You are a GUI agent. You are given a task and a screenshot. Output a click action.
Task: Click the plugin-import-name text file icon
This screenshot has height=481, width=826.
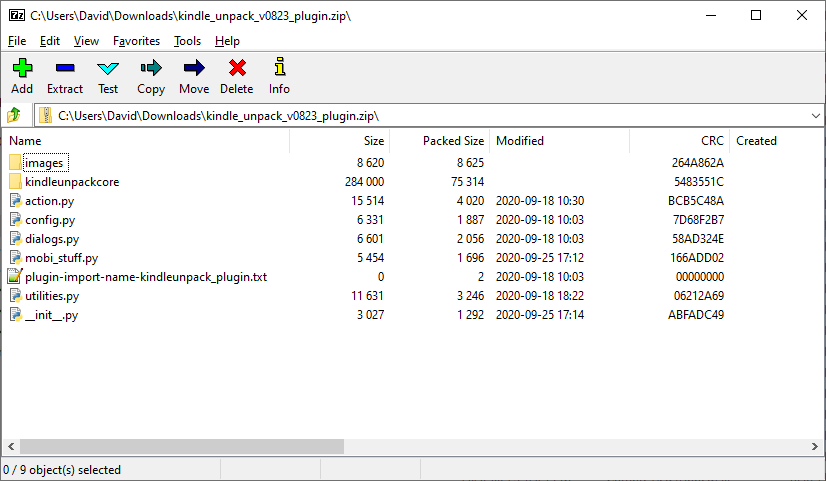(15, 276)
